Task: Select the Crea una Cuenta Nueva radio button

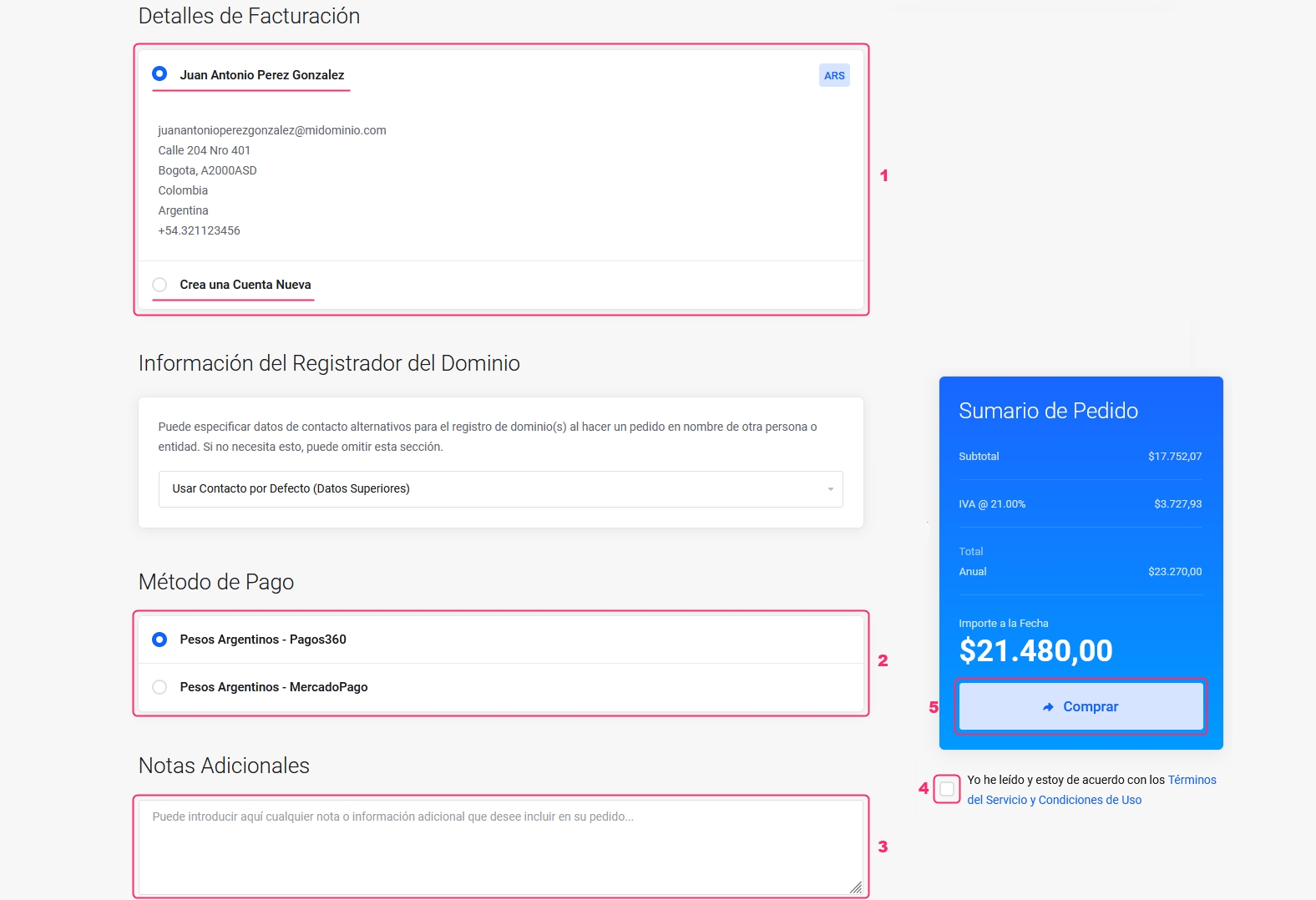Action: (x=159, y=285)
